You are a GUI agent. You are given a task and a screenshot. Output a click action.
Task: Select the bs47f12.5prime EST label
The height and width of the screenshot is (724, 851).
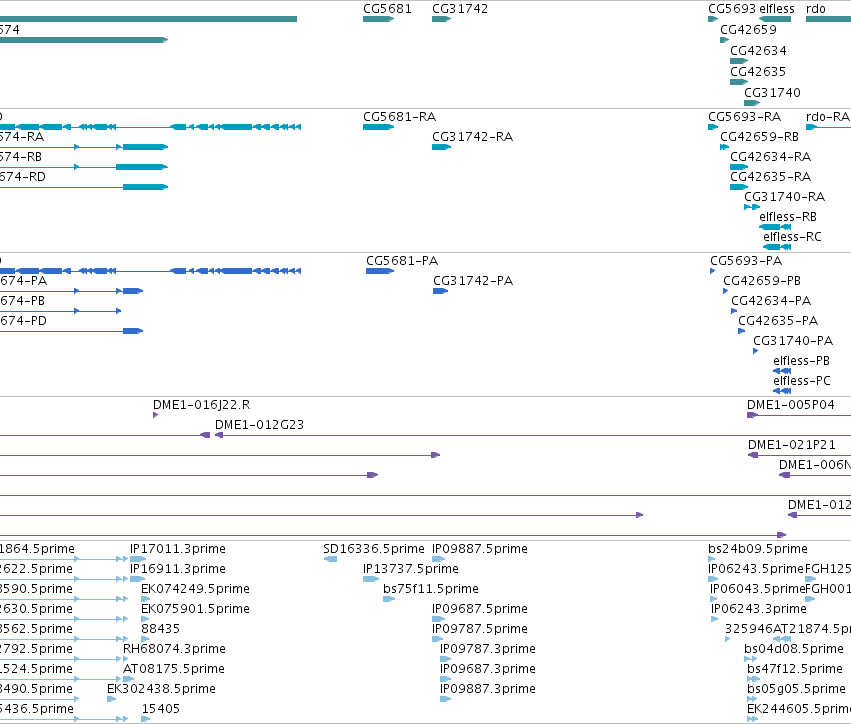coord(795,669)
